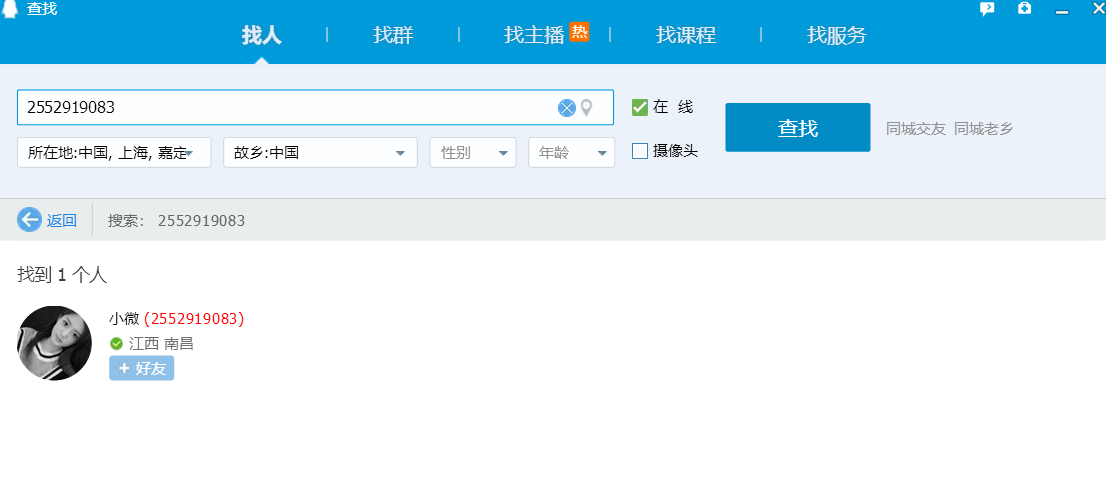Click the + 好友 add friend button
The width and height of the screenshot is (1106, 481).
141,368
